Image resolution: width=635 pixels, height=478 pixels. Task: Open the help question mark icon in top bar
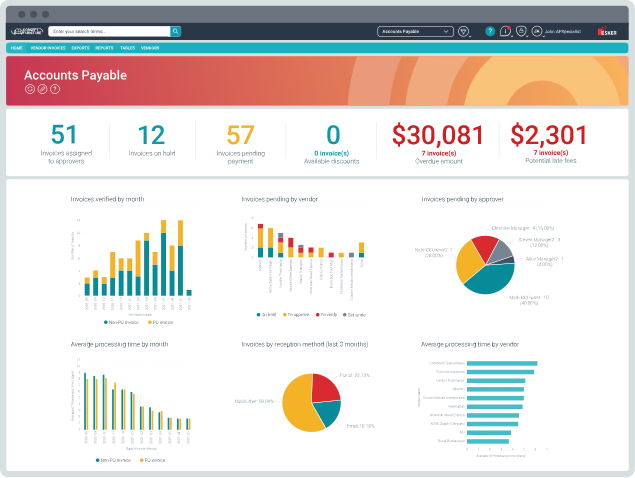point(490,31)
